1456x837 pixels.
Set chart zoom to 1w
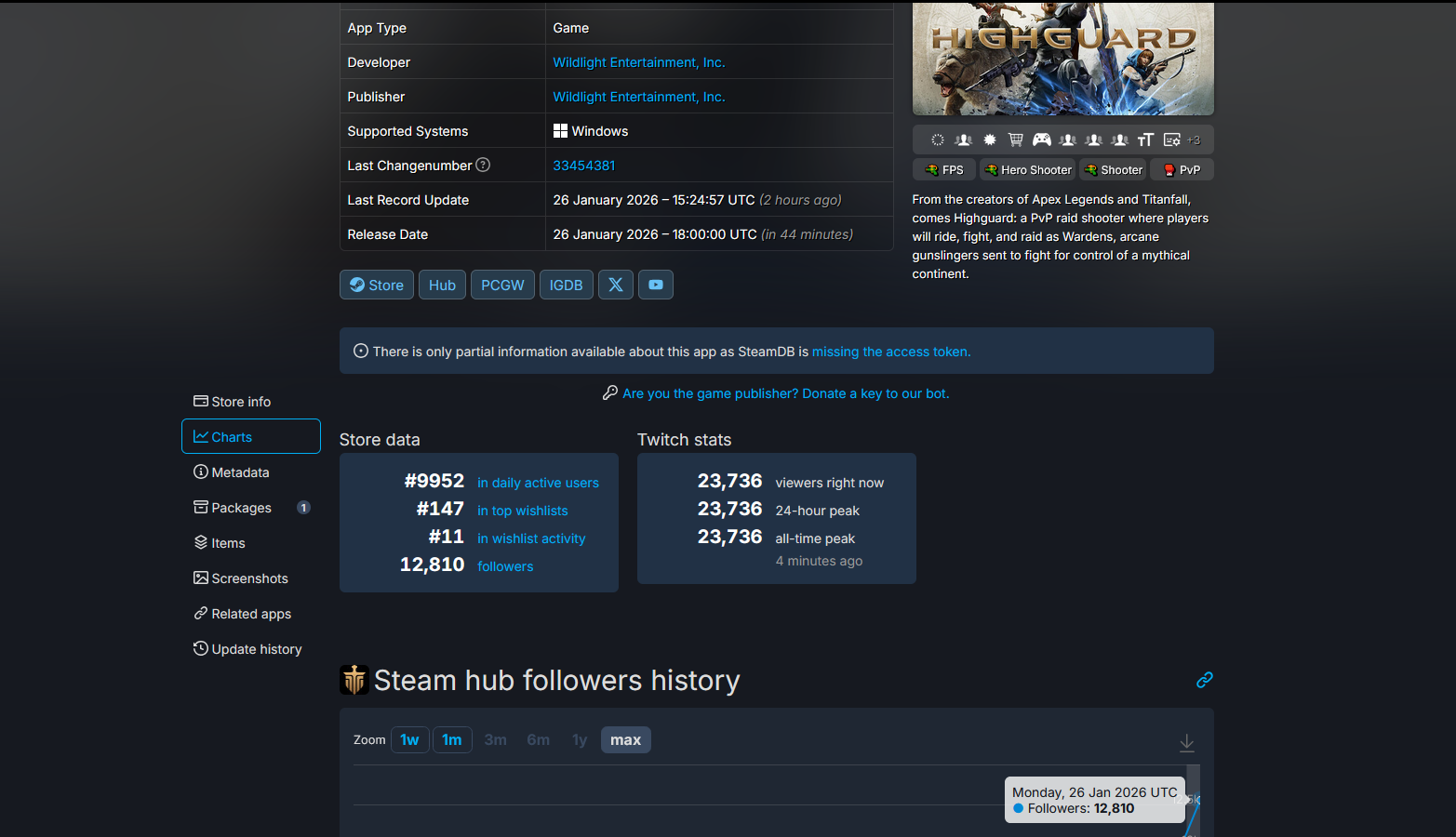pyautogui.click(x=410, y=739)
